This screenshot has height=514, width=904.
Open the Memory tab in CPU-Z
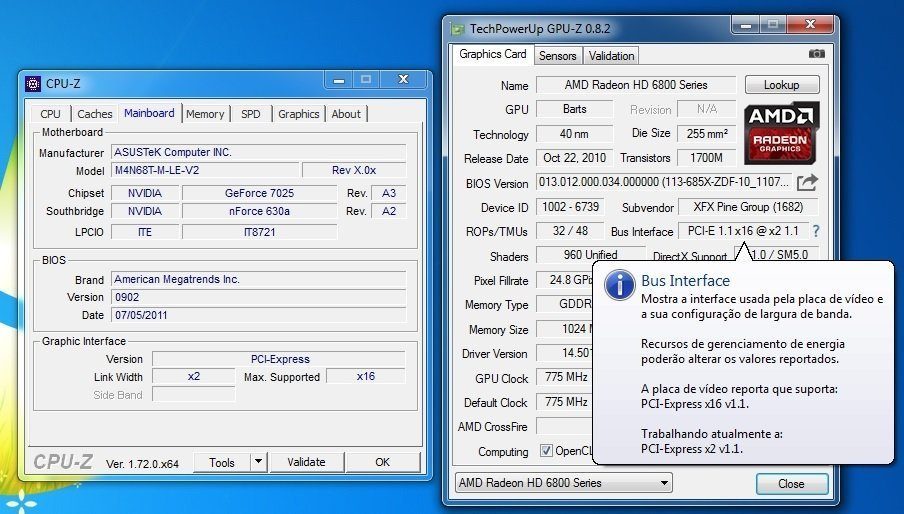[x=205, y=114]
